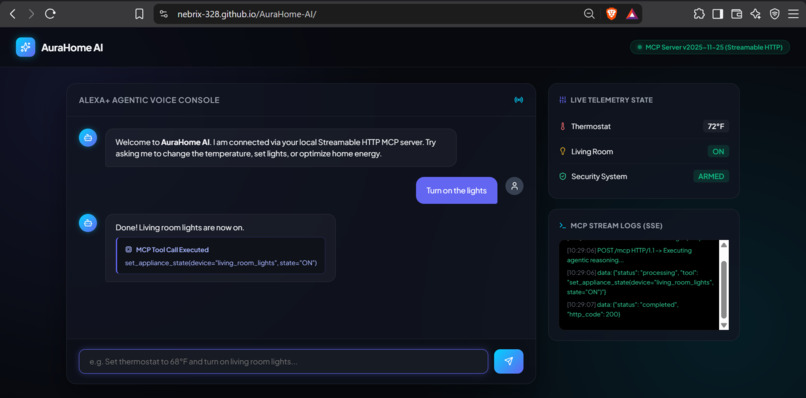Click the stream logs scrollbar up arrow
The image size is (806, 398).
point(724,245)
